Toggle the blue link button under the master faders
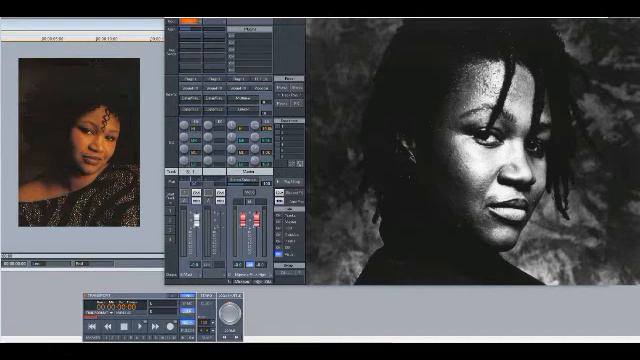The width and height of the screenshot is (640, 360). click(x=250, y=264)
